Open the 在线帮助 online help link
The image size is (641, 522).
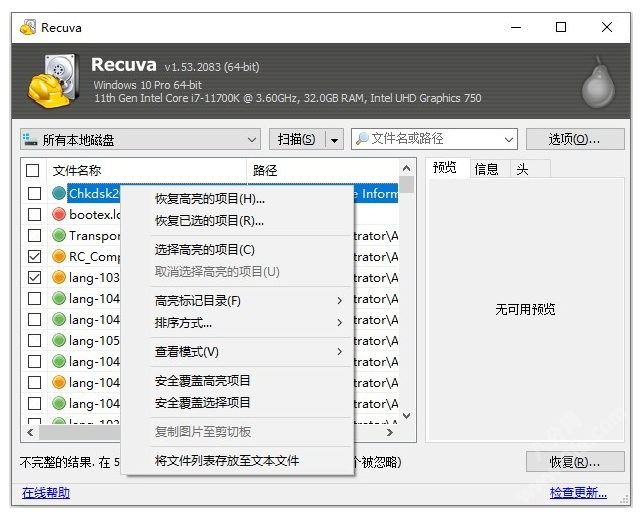46,493
